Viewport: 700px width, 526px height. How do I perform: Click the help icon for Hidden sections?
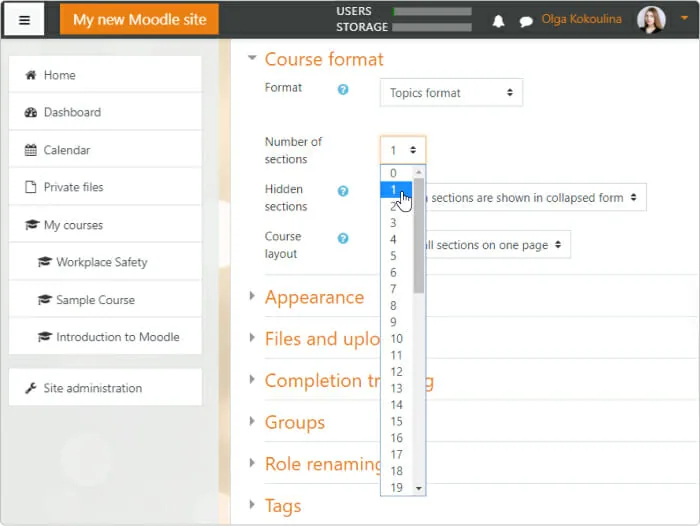[343, 191]
